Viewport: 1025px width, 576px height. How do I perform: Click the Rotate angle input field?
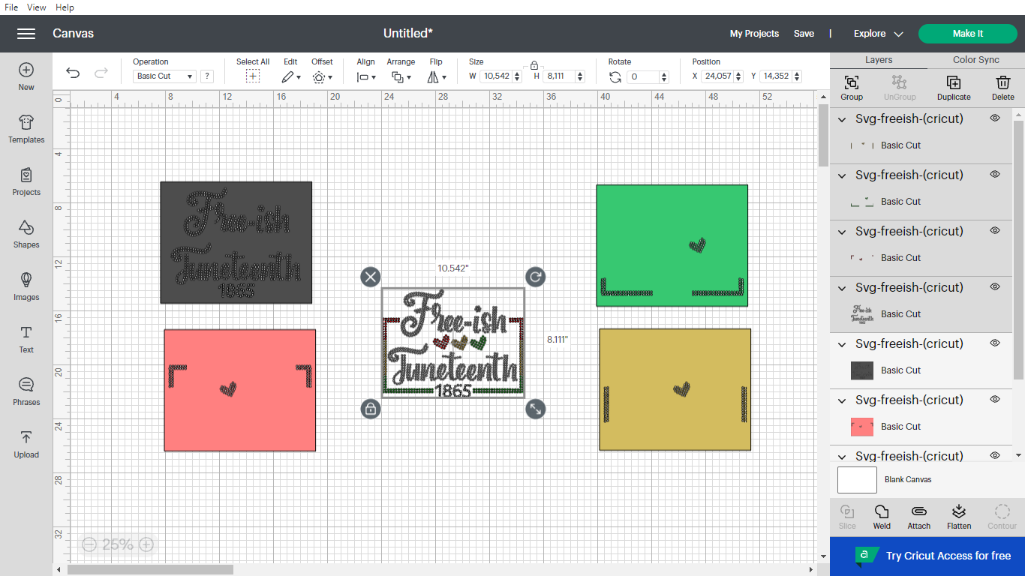(643, 76)
